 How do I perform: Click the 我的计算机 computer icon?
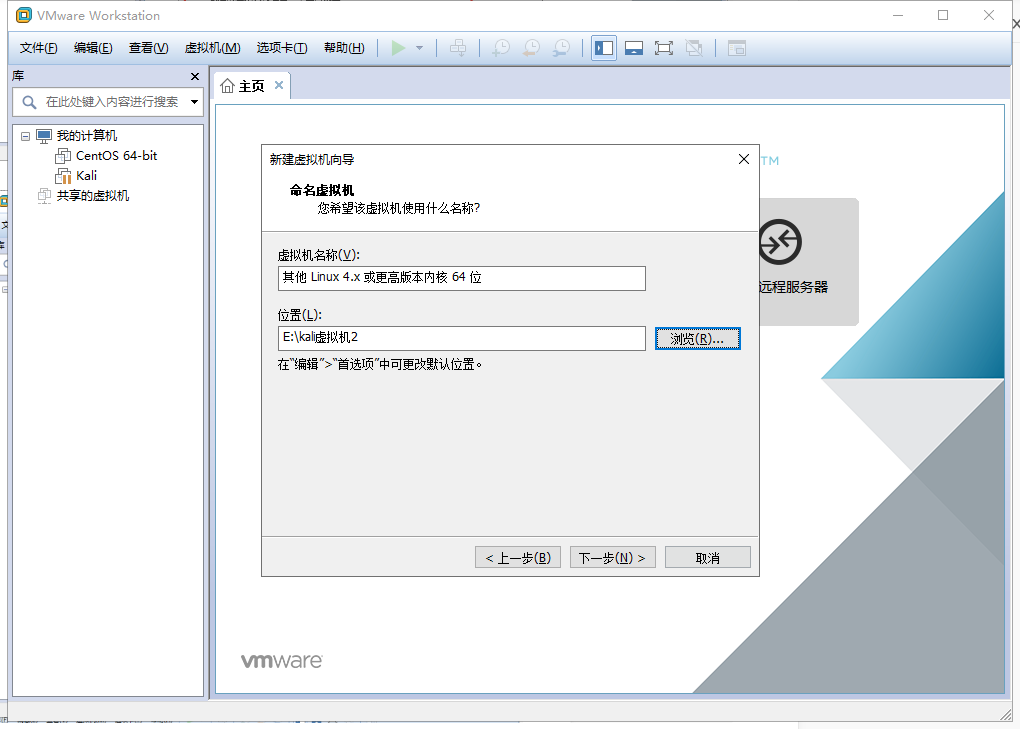tap(44, 136)
